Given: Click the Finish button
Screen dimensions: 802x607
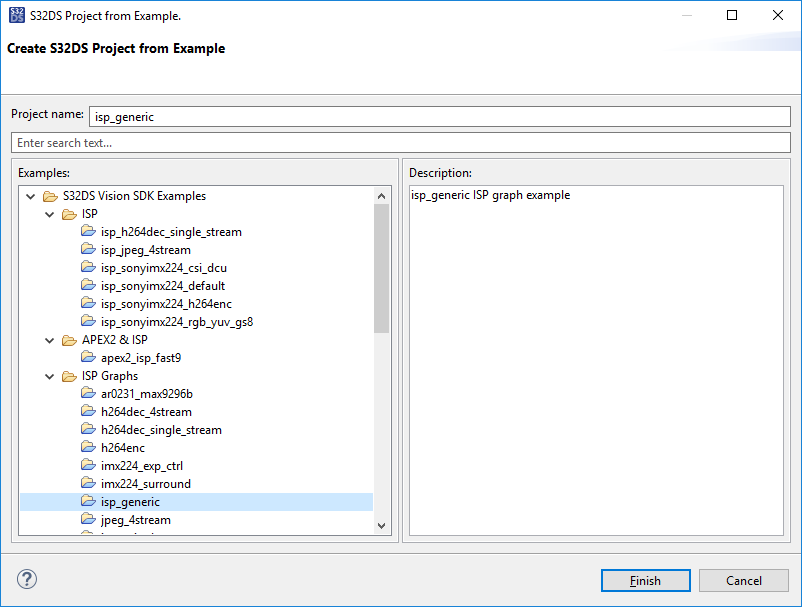Looking at the screenshot, I should 645,580.
